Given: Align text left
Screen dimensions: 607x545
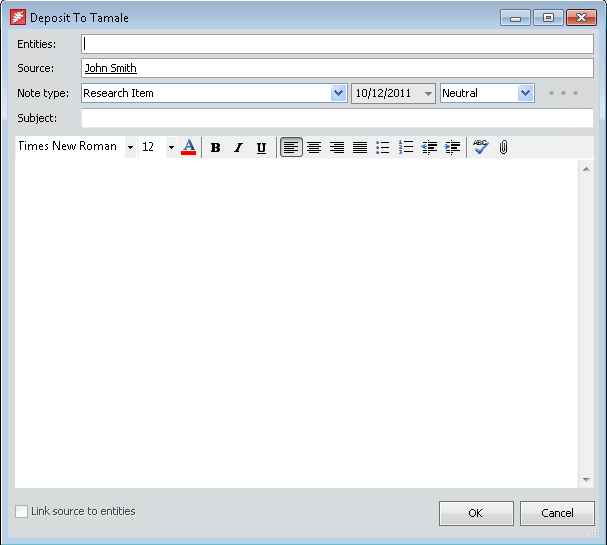Looking at the screenshot, I should pyautogui.click(x=291, y=147).
